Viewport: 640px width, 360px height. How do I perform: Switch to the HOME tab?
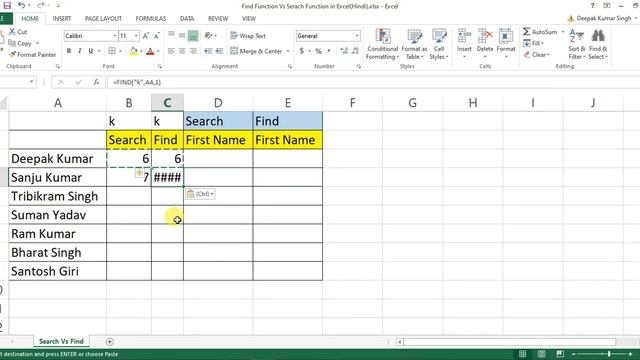click(30, 19)
